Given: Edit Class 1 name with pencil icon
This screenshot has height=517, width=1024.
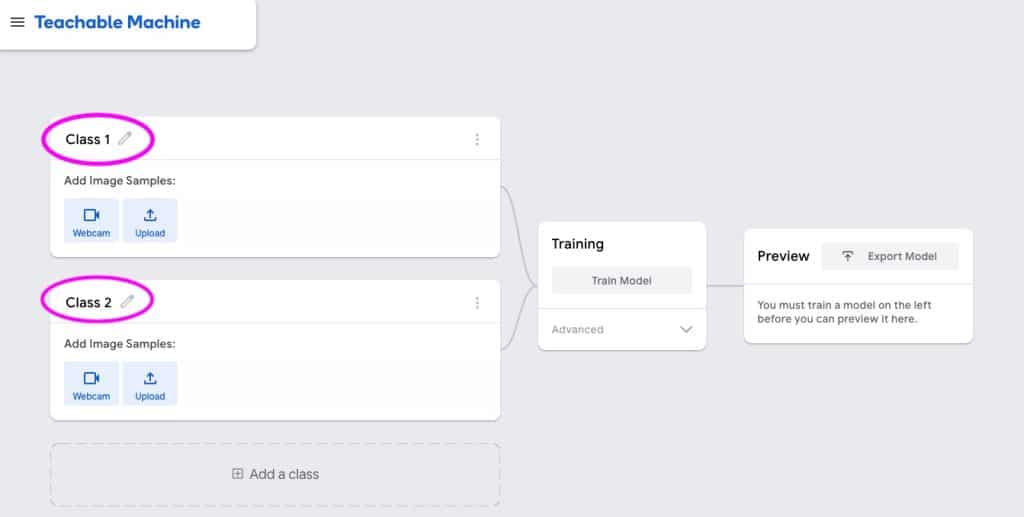Looking at the screenshot, I should coord(125,138).
